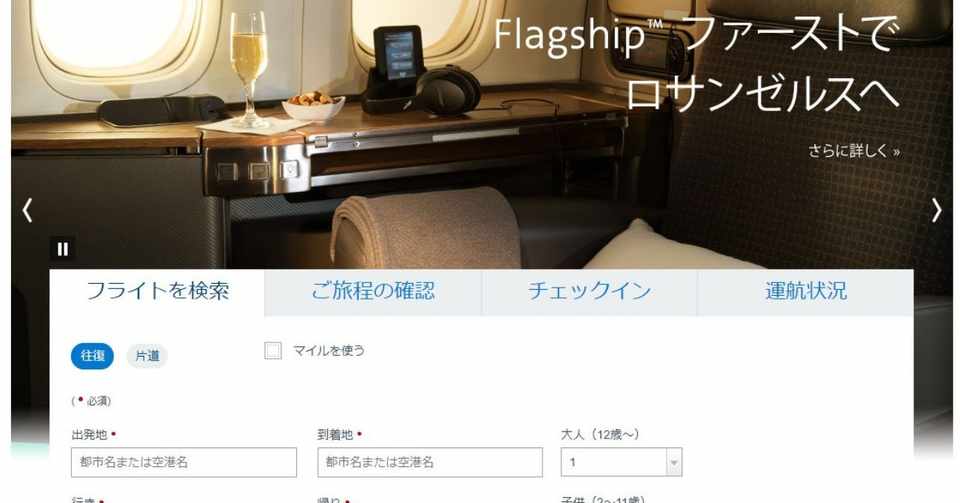Switch to the フライトを検索 tab
The image size is (960, 503).
point(157,291)
